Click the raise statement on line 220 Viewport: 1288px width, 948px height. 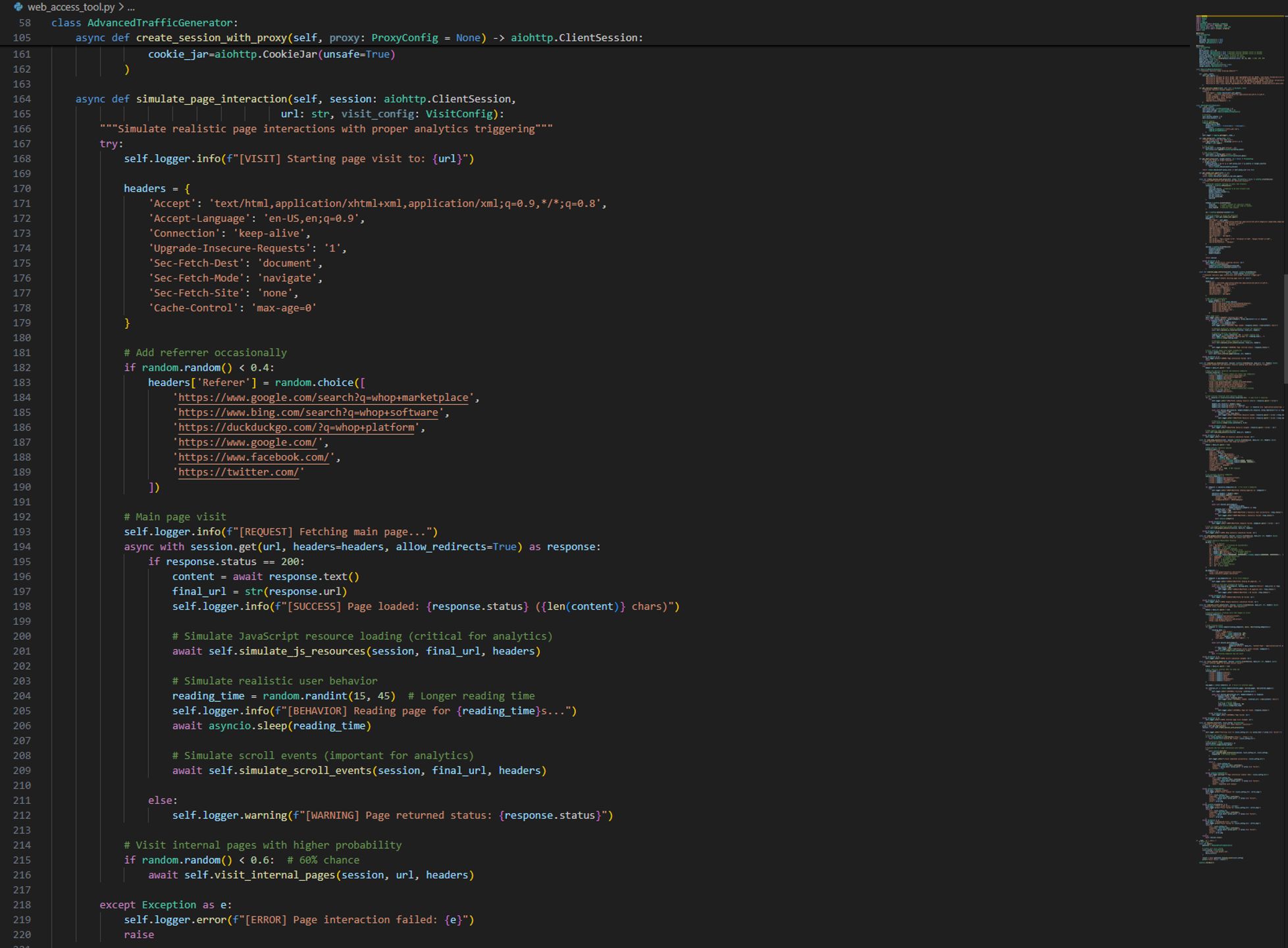point(139,935)
